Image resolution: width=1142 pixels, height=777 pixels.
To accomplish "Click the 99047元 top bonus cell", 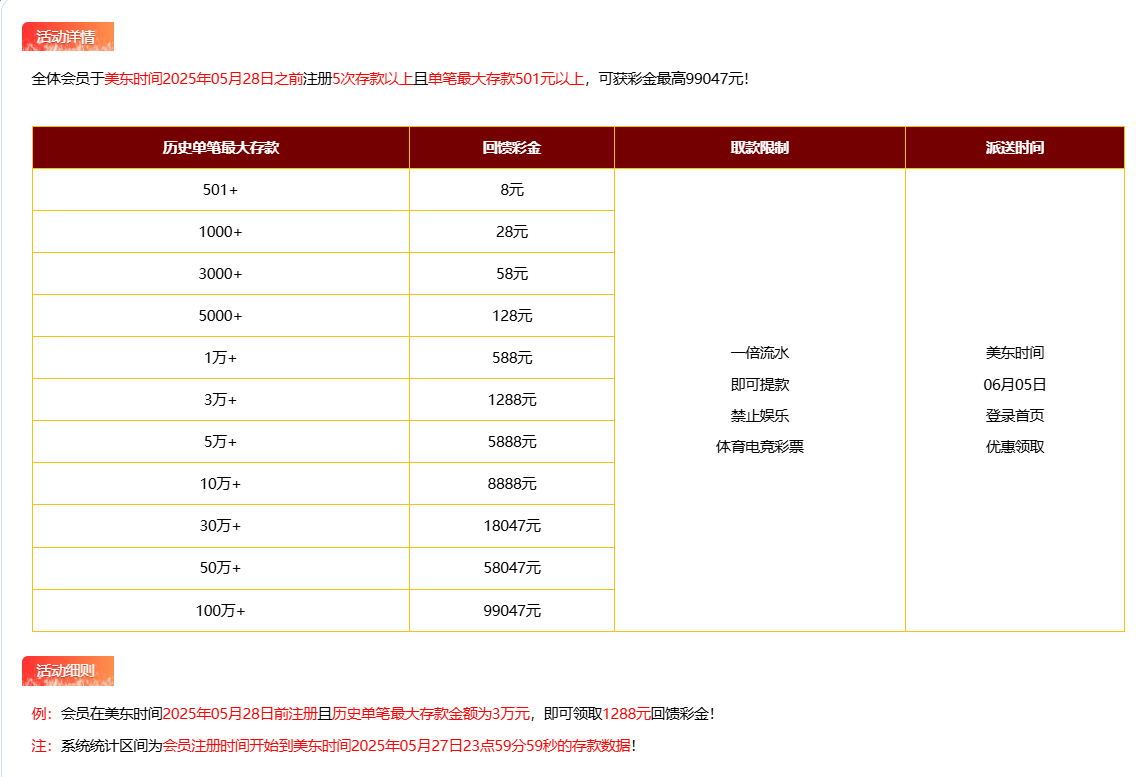I will pyautogui.click(x=511, y=610).
